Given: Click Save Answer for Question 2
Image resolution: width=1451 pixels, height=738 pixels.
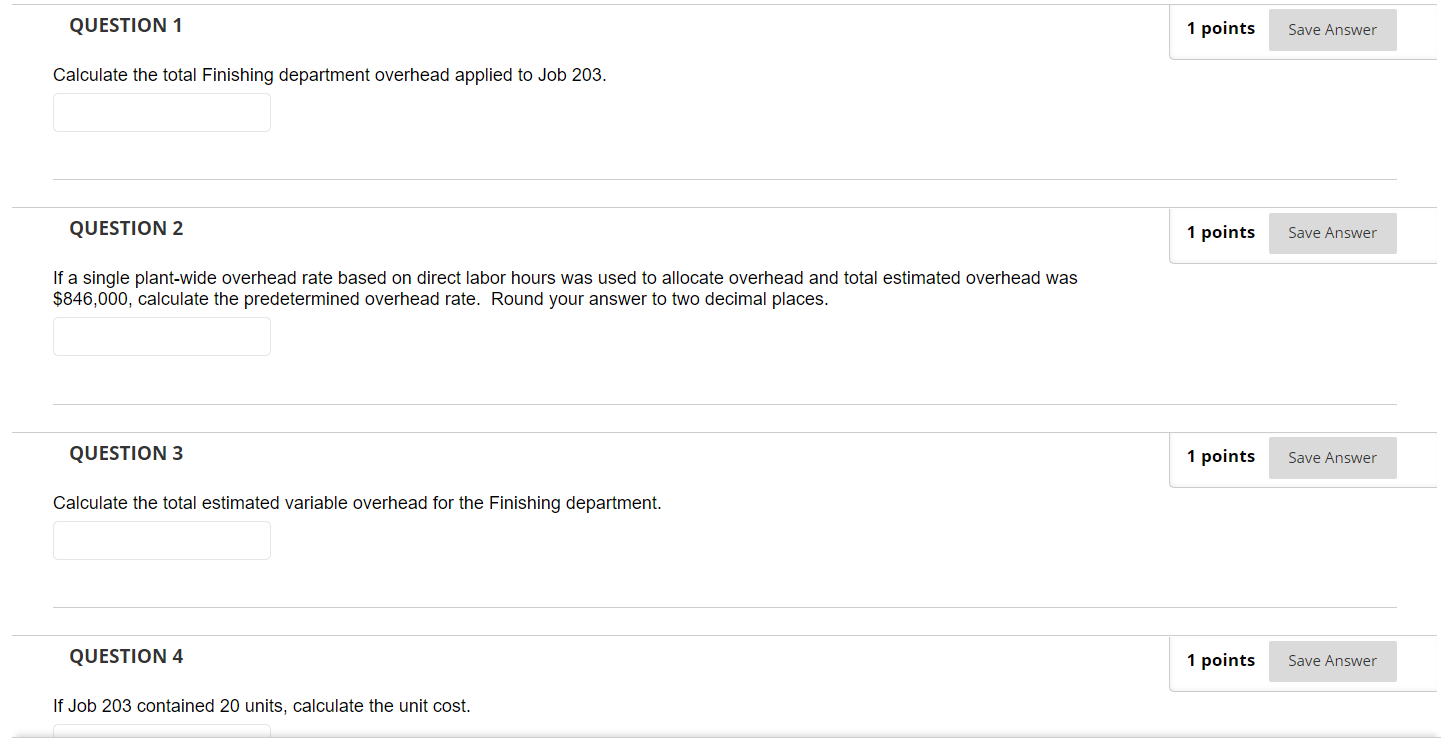Looking at the screenshot, I should (x=1332, y=233).
